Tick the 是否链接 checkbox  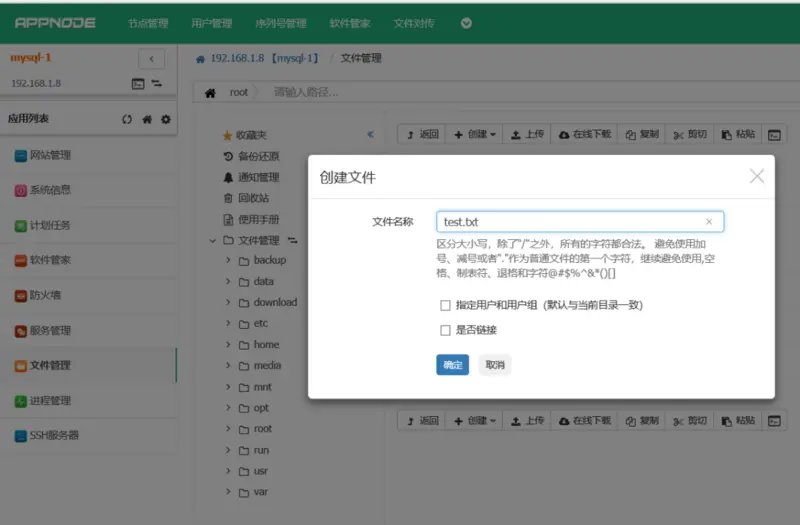coord(445,330)
